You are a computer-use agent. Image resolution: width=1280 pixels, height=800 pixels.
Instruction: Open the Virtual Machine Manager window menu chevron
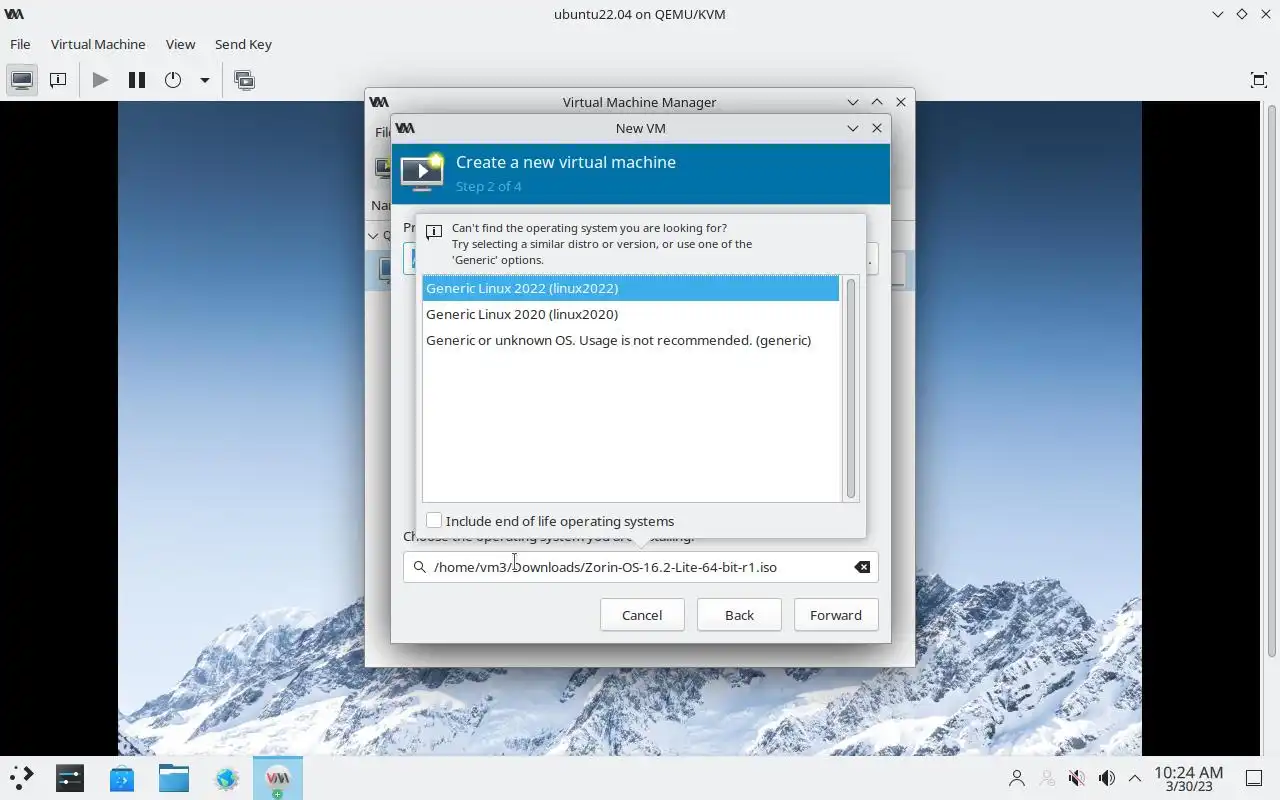click(x=853, y=102)
